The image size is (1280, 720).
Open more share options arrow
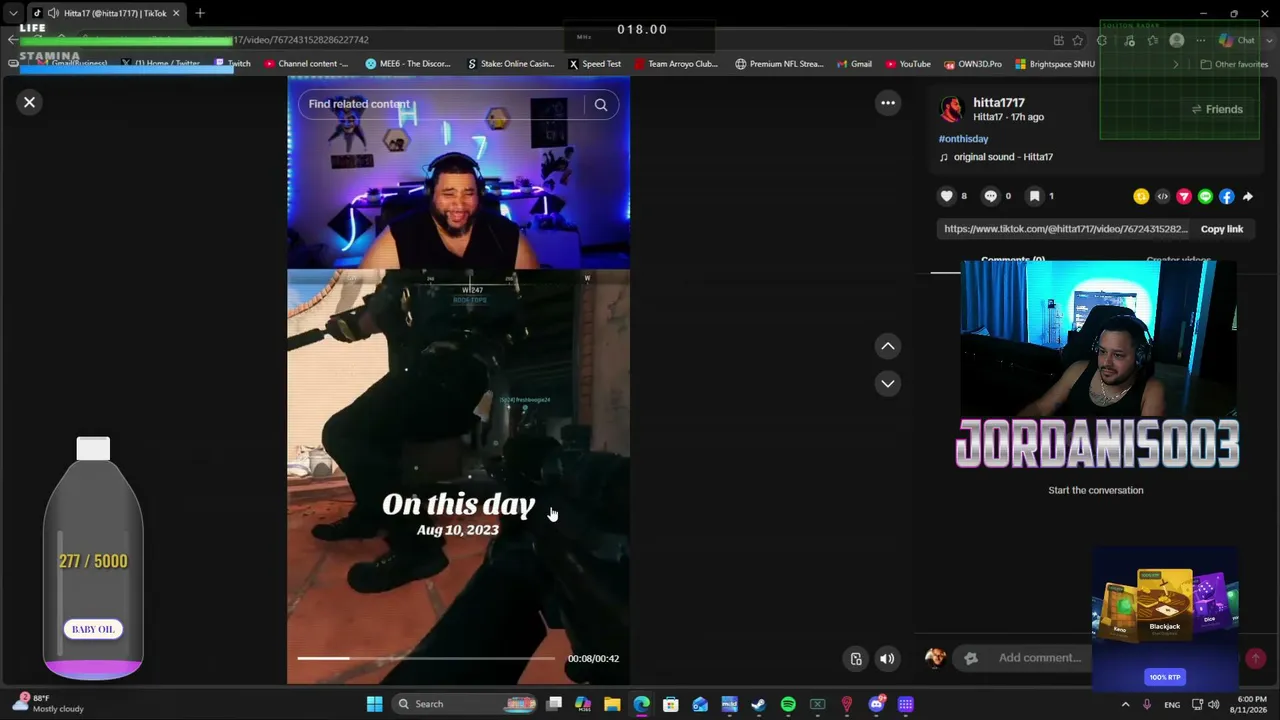tap(1247, 197)
